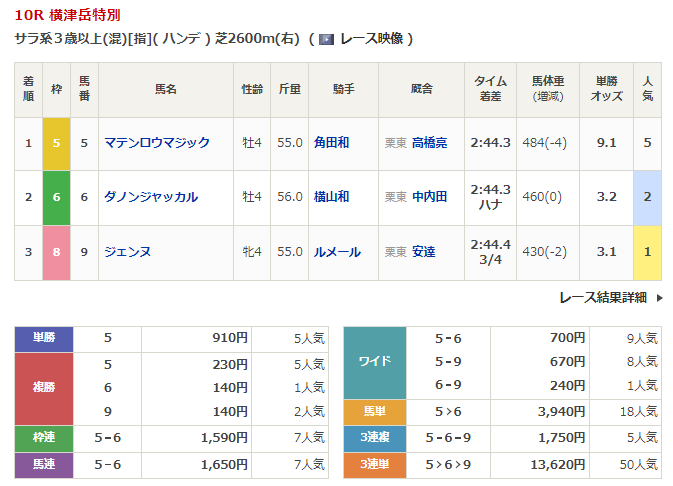This screenshot has height=486, width=673.
Task: Open jockey 角田和 profile
Action: (x=331, y=143)
